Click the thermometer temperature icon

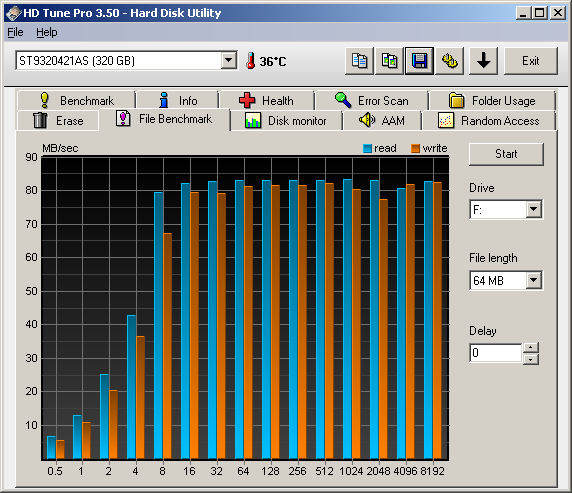tap(250, 61)
